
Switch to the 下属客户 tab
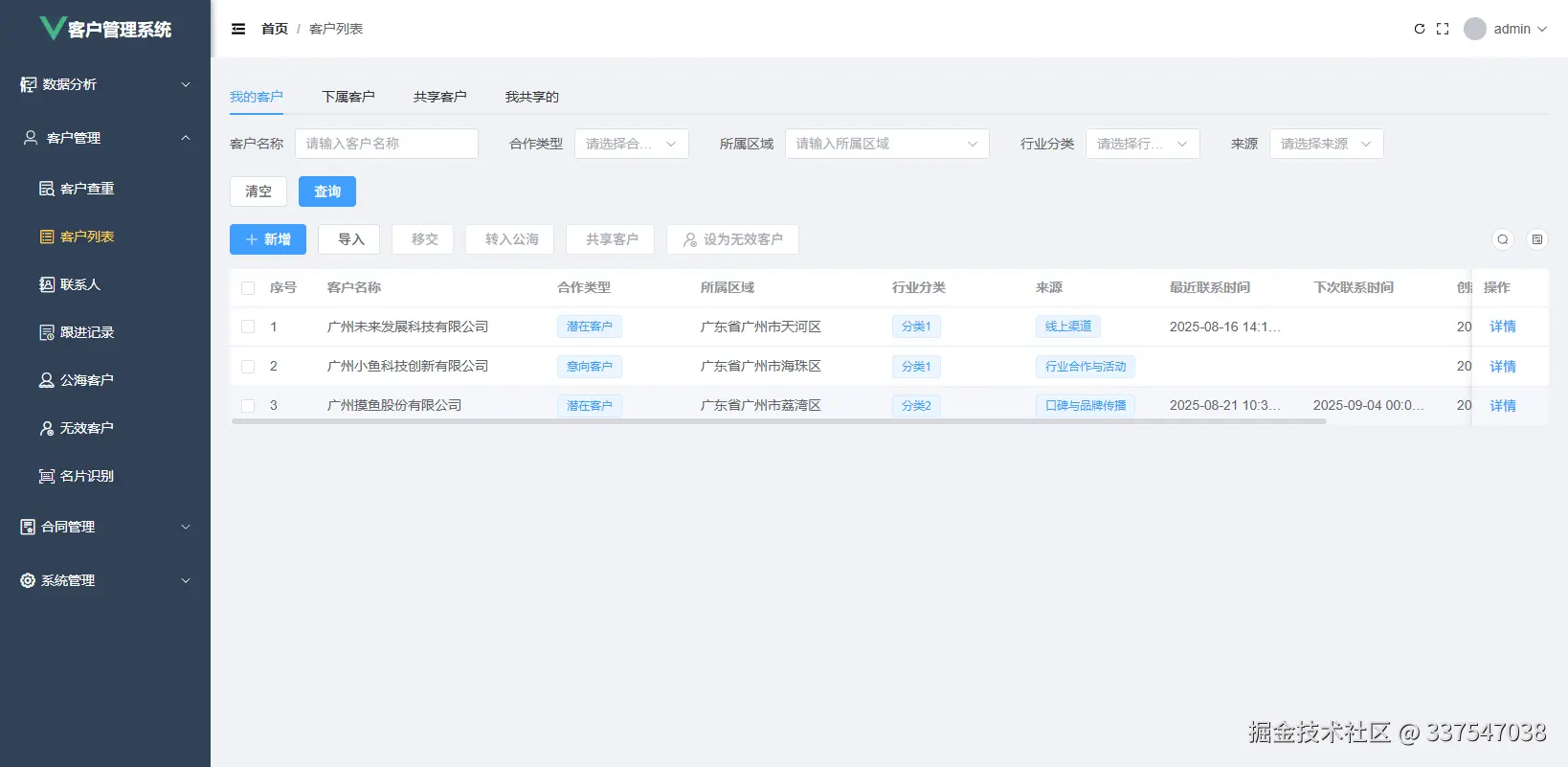(348, 97)
